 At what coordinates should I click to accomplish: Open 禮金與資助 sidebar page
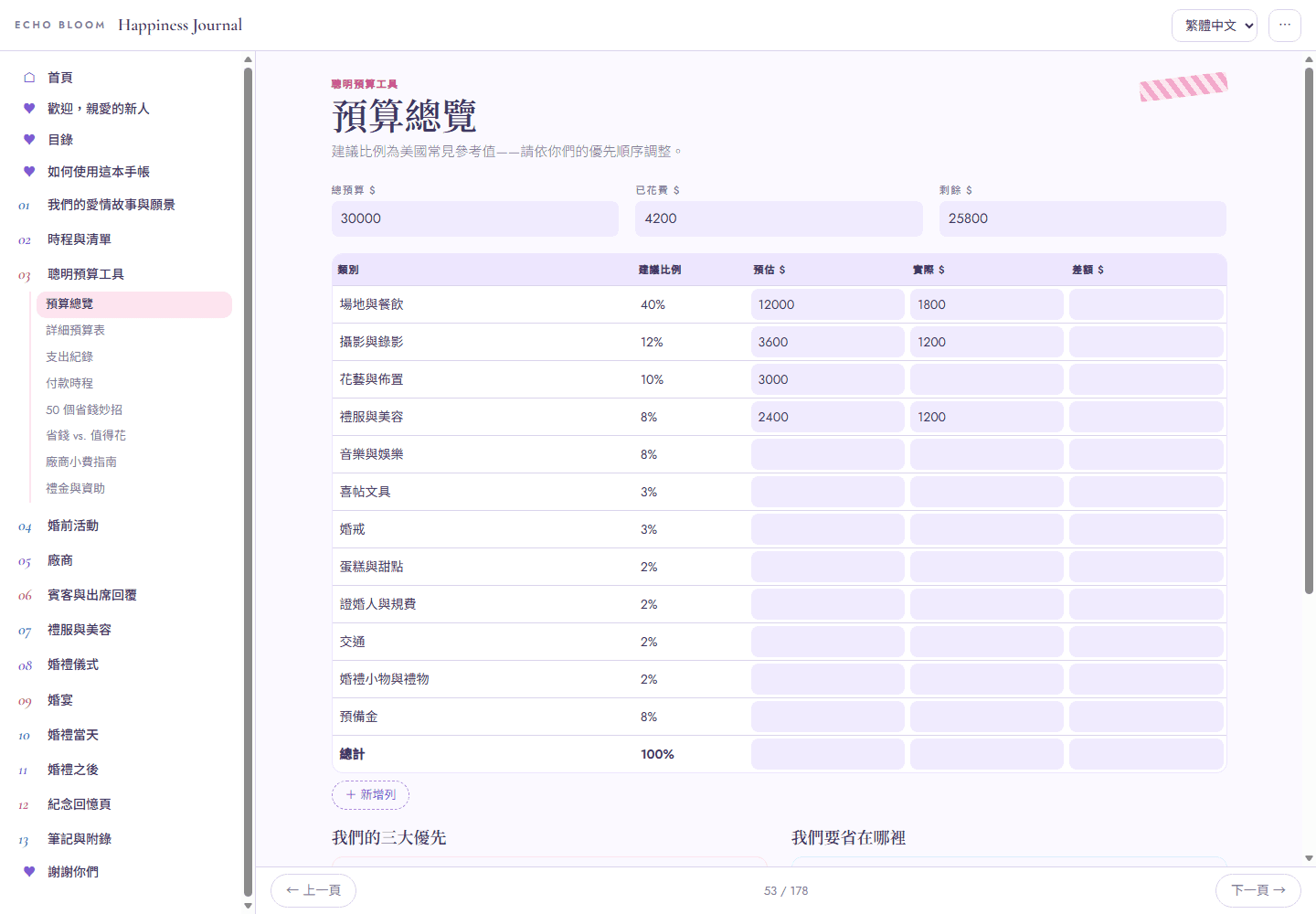[x=134, y=489]
